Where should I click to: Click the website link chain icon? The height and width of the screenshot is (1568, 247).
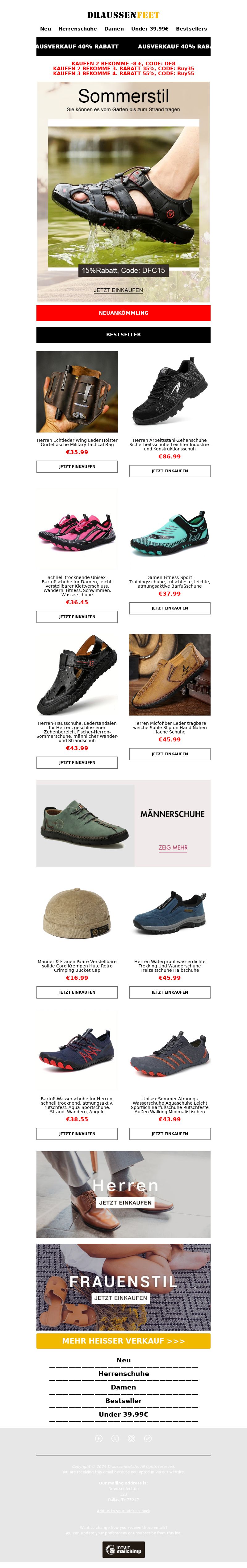pos(148,1438)
